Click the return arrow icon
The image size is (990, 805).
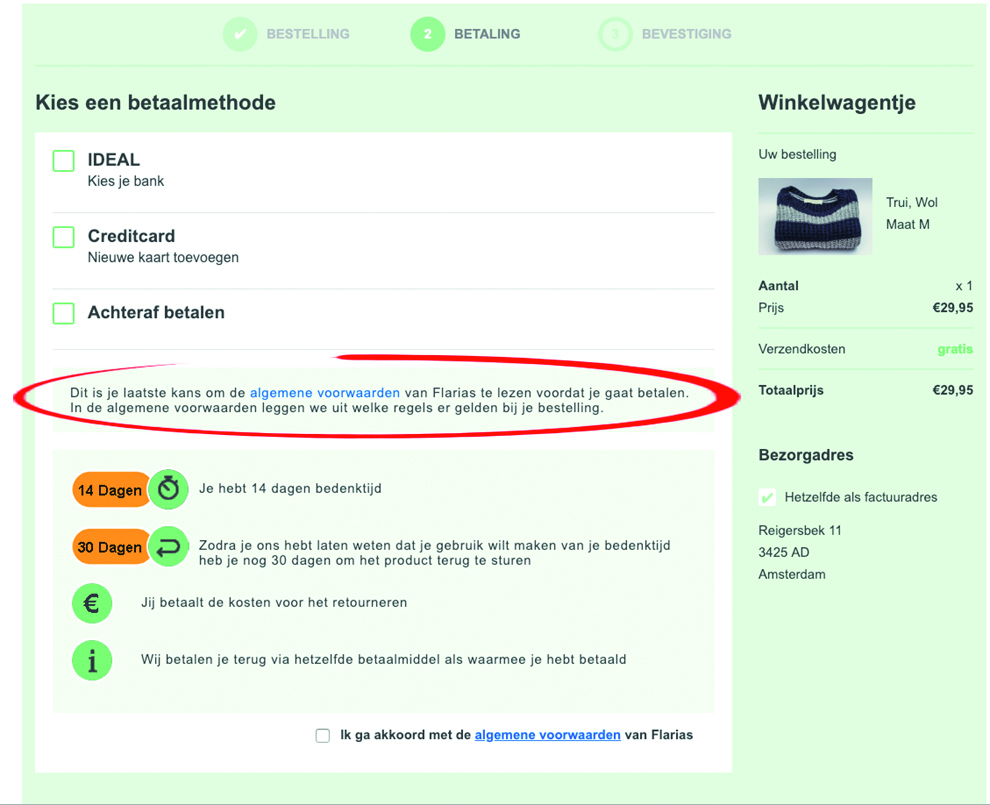tap(168, 547)
